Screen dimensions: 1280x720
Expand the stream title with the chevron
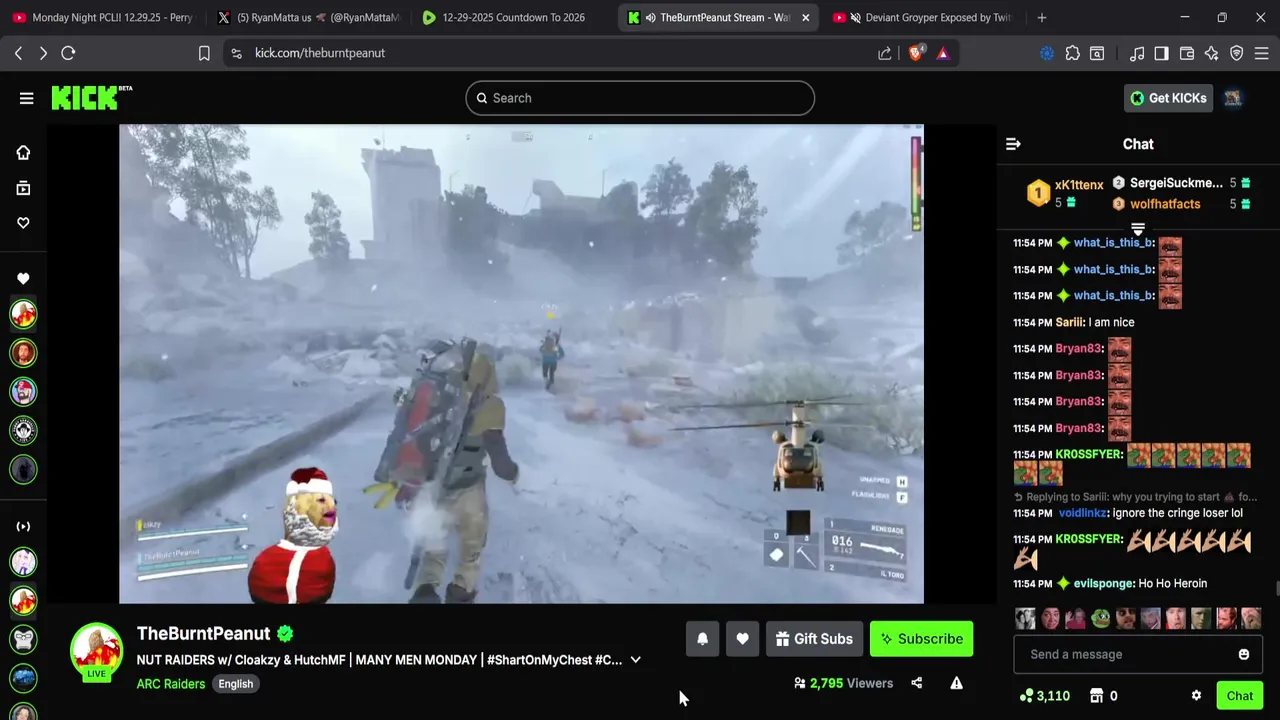[x=635, y=660]
